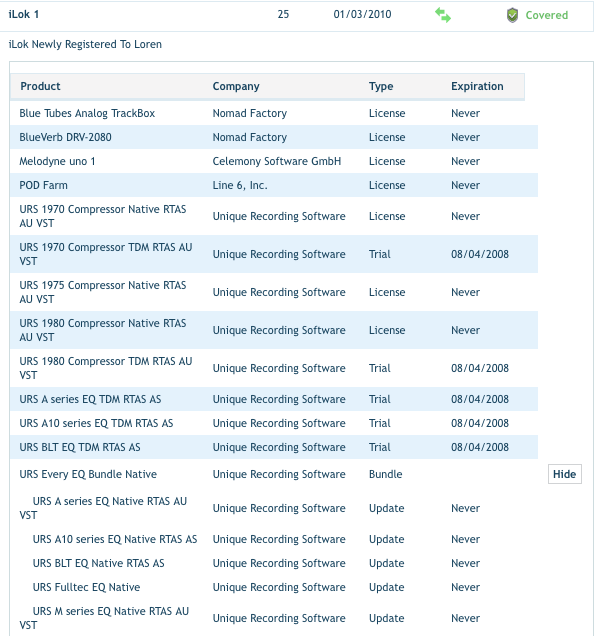The image size is (595, 636).
Task: Select URS BLT EQ TDM RTAS AS
Action: point(80,447)
